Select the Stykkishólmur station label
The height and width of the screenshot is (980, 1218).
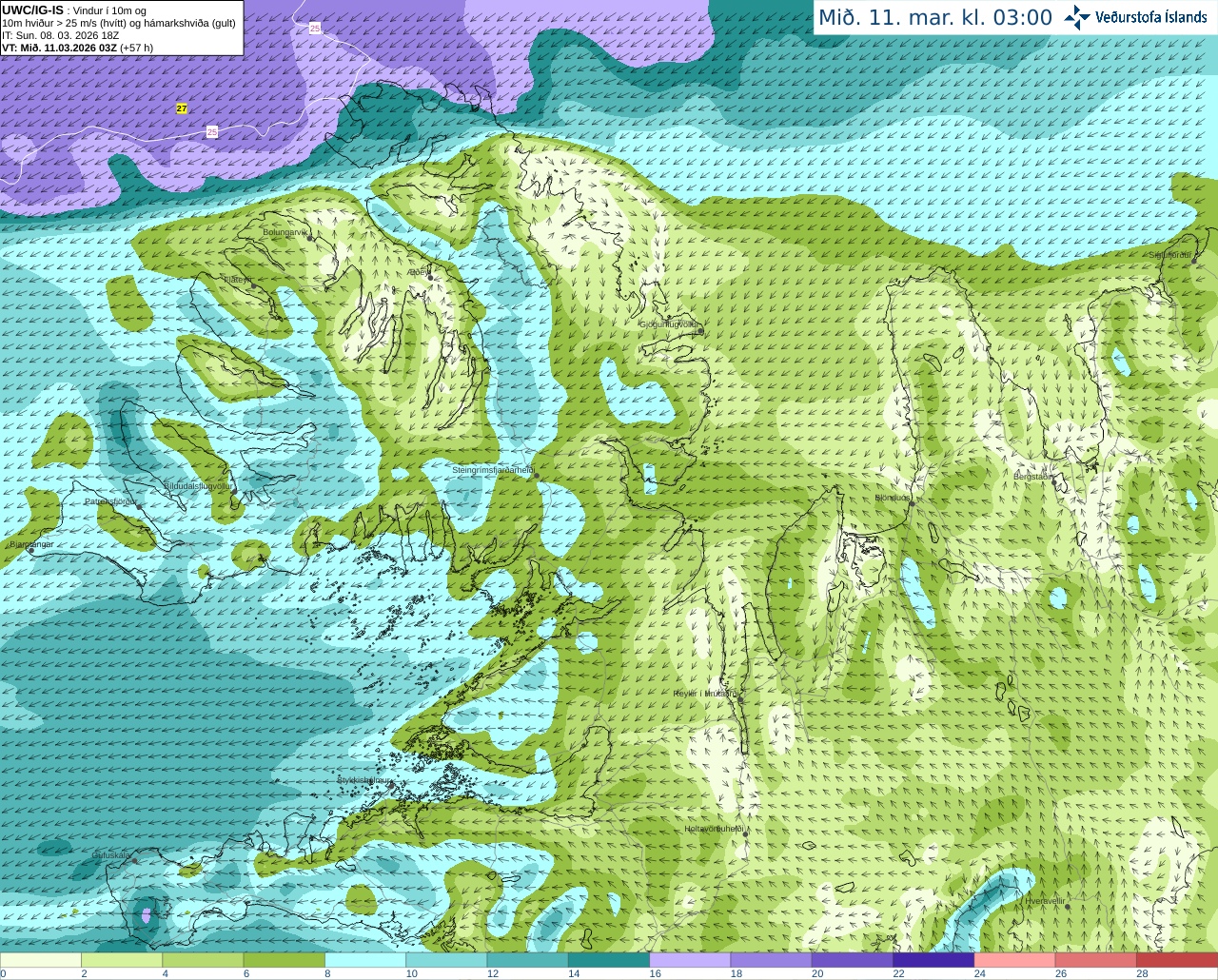point(363,780)
